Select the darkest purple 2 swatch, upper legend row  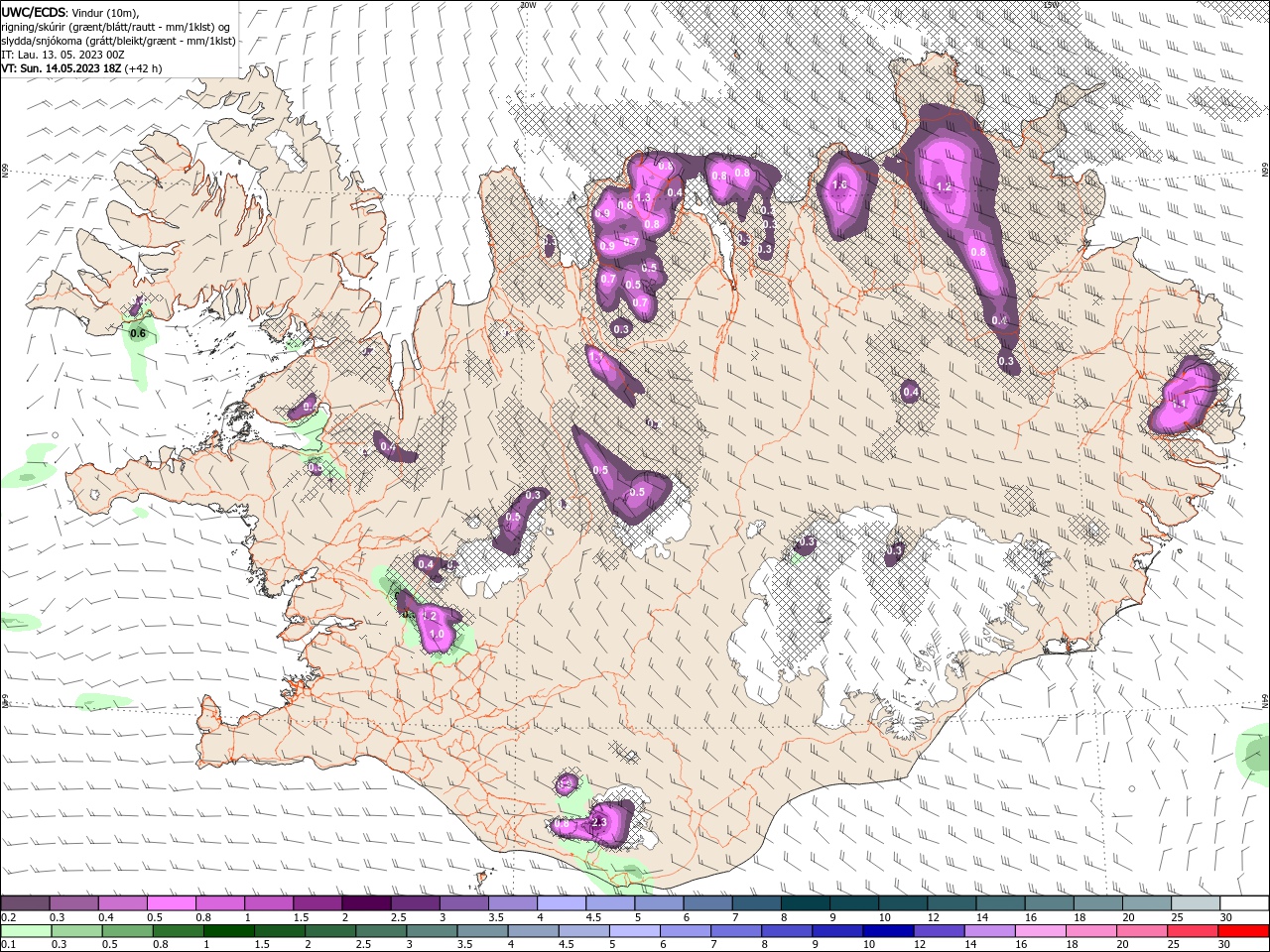pos(365,903)
